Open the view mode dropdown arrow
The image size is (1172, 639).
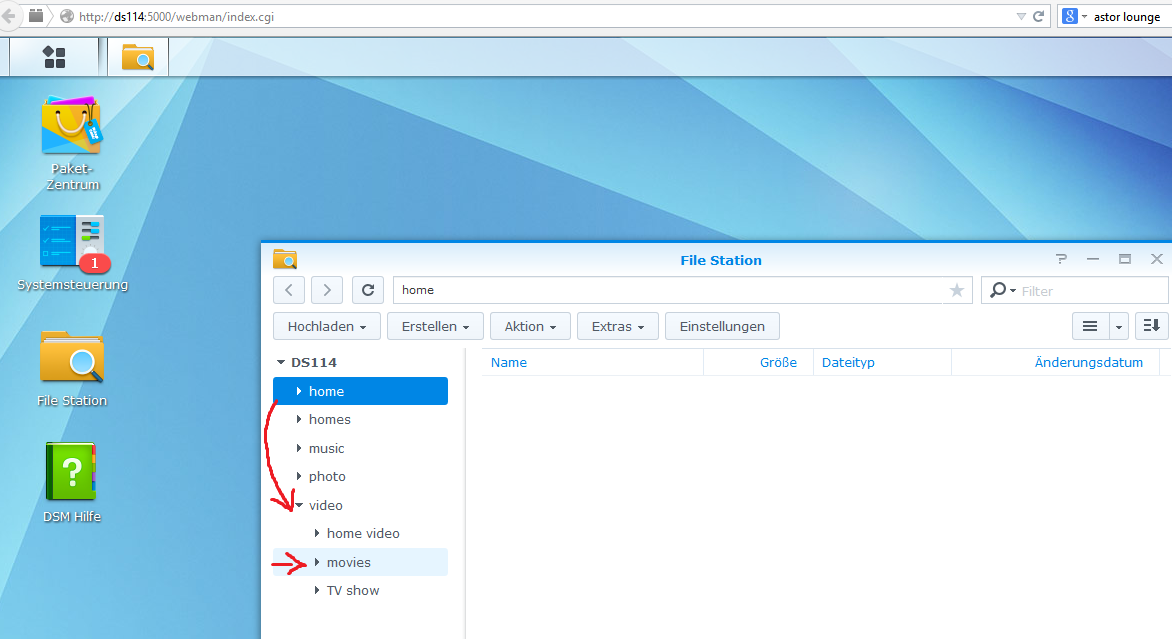[1118, 327]
